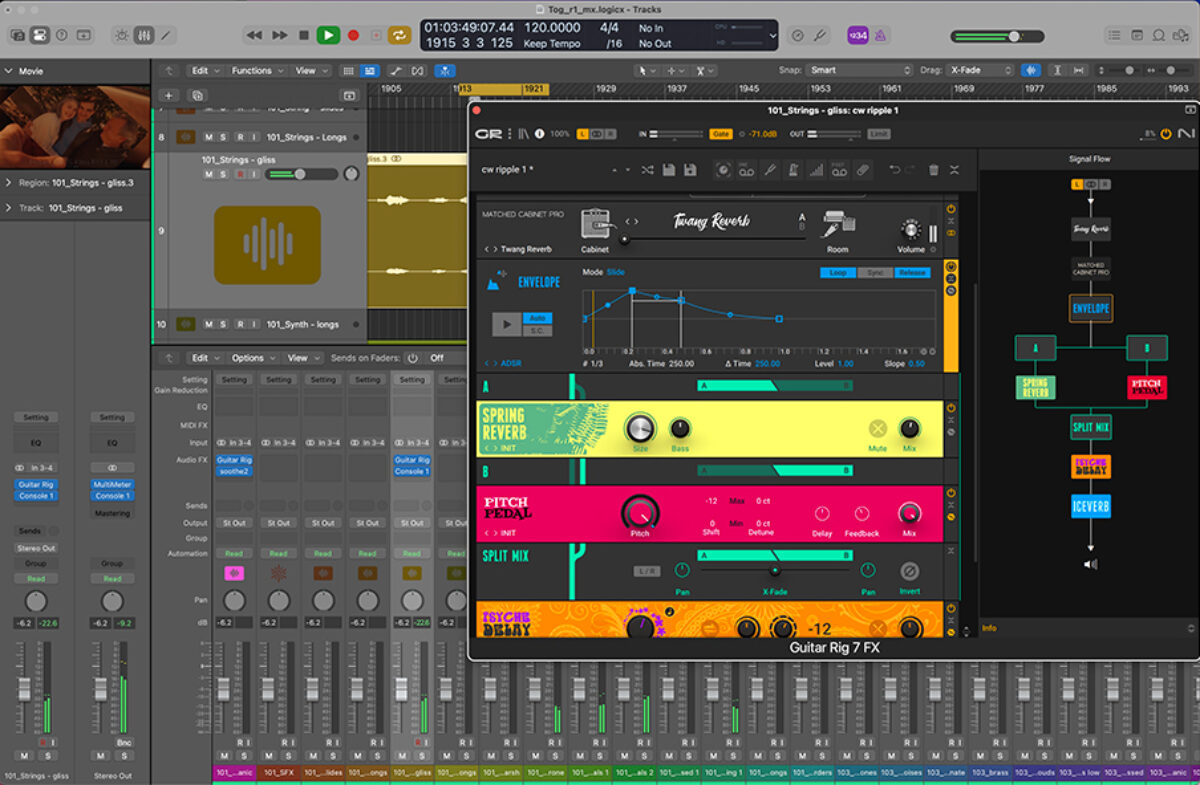Viewport: 1200px width, 785px height.
Task: Mute the 101_Strings - Longs track
Action: (x=208, y=137)
